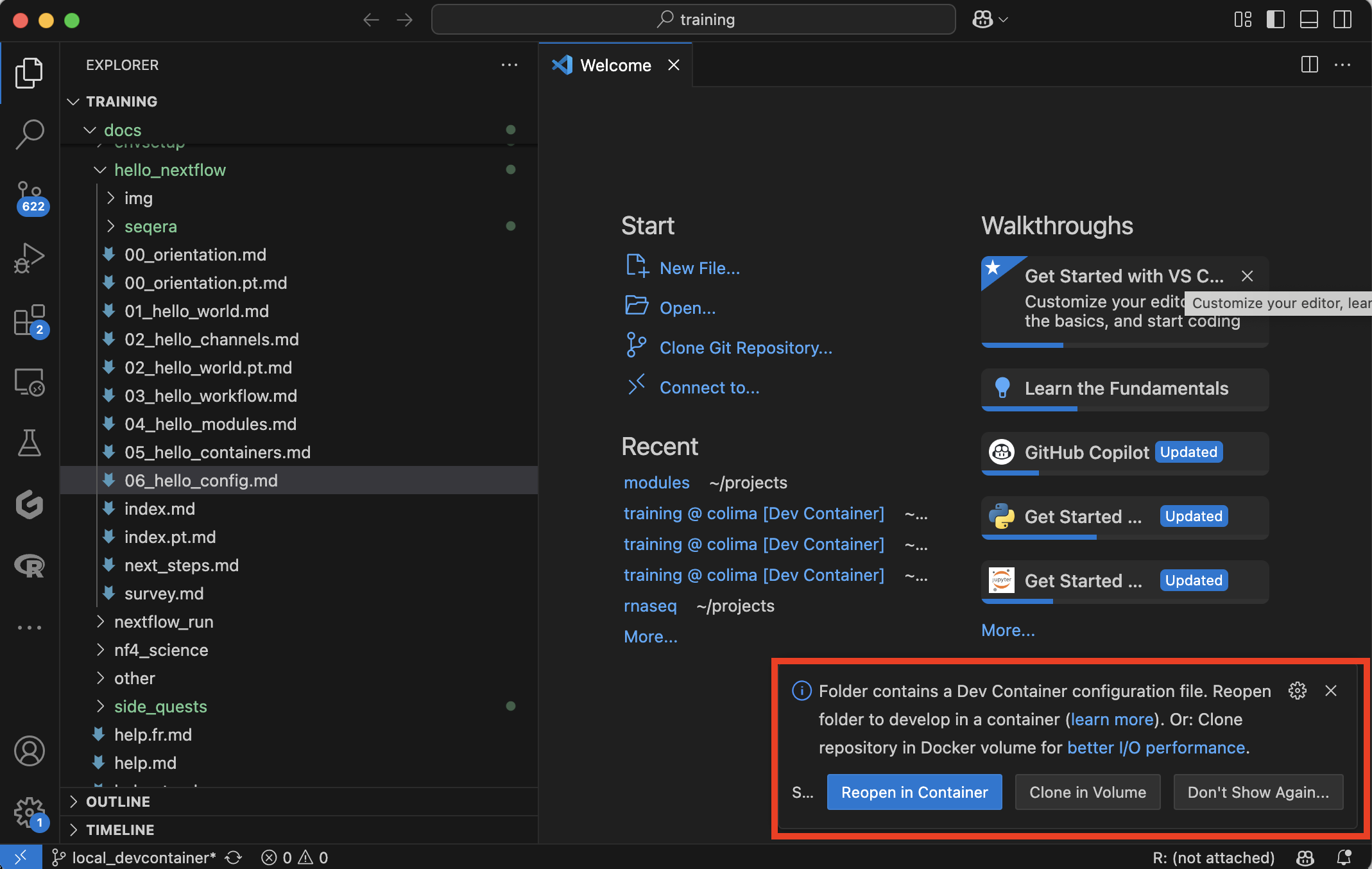This screenshot has height=869, width=1372.
Task: Click the remote window indicator in status bar
Action: click(21, 857)
